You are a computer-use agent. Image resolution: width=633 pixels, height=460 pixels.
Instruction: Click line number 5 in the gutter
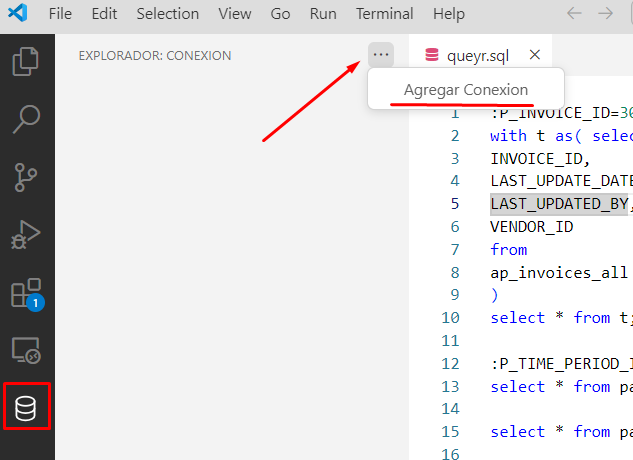(455, 204)
